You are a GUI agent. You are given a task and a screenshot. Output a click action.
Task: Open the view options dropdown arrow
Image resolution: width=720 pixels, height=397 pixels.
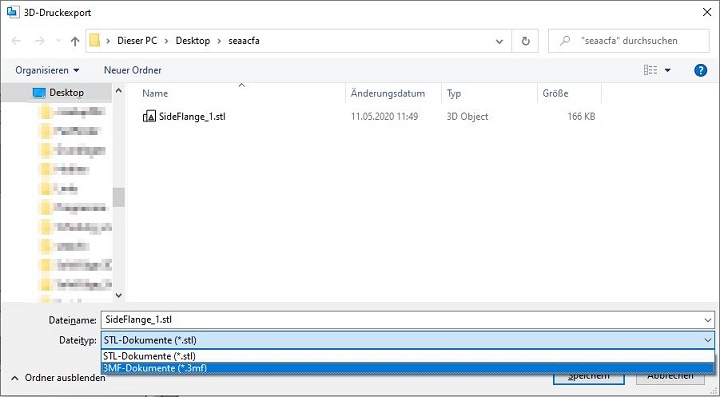(x=668, y=70)
